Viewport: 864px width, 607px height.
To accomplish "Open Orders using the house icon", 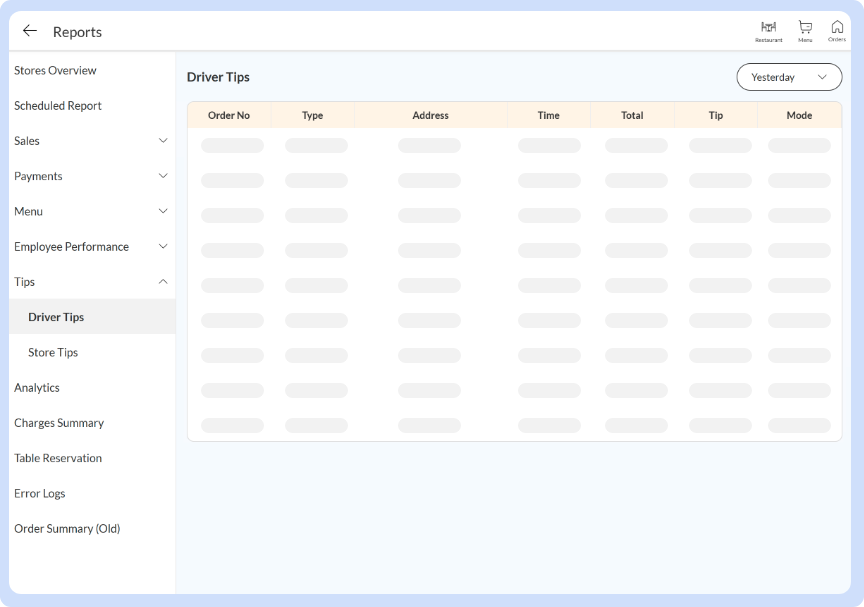I will [x=837, y=31].
